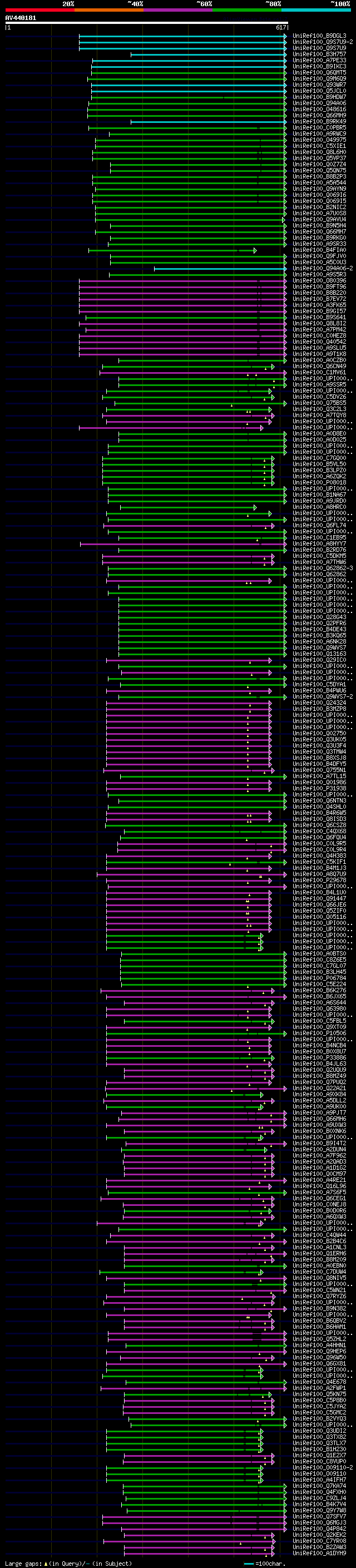
Task: Select the UniRef100_A9RWC9 label
Action: point(319,134)
